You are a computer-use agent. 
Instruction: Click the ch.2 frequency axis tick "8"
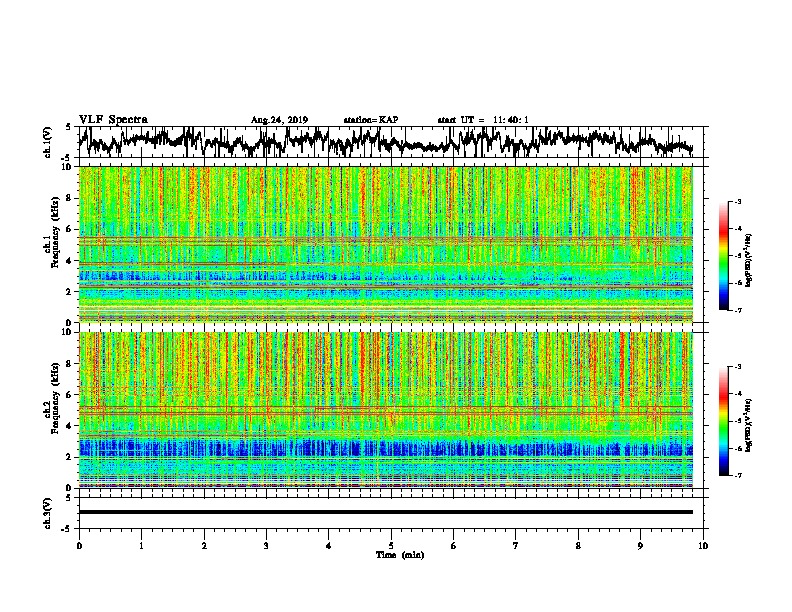click(69, 364)
